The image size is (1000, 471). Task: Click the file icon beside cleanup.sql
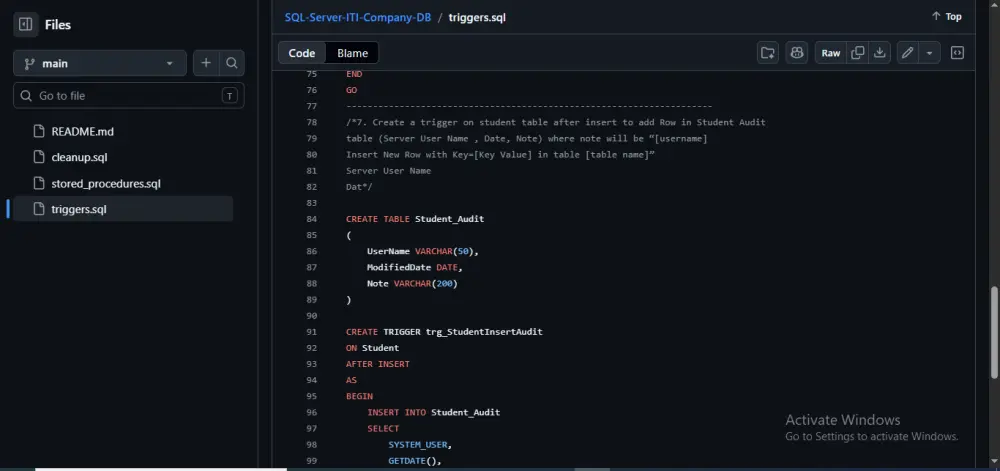[39, 157]
